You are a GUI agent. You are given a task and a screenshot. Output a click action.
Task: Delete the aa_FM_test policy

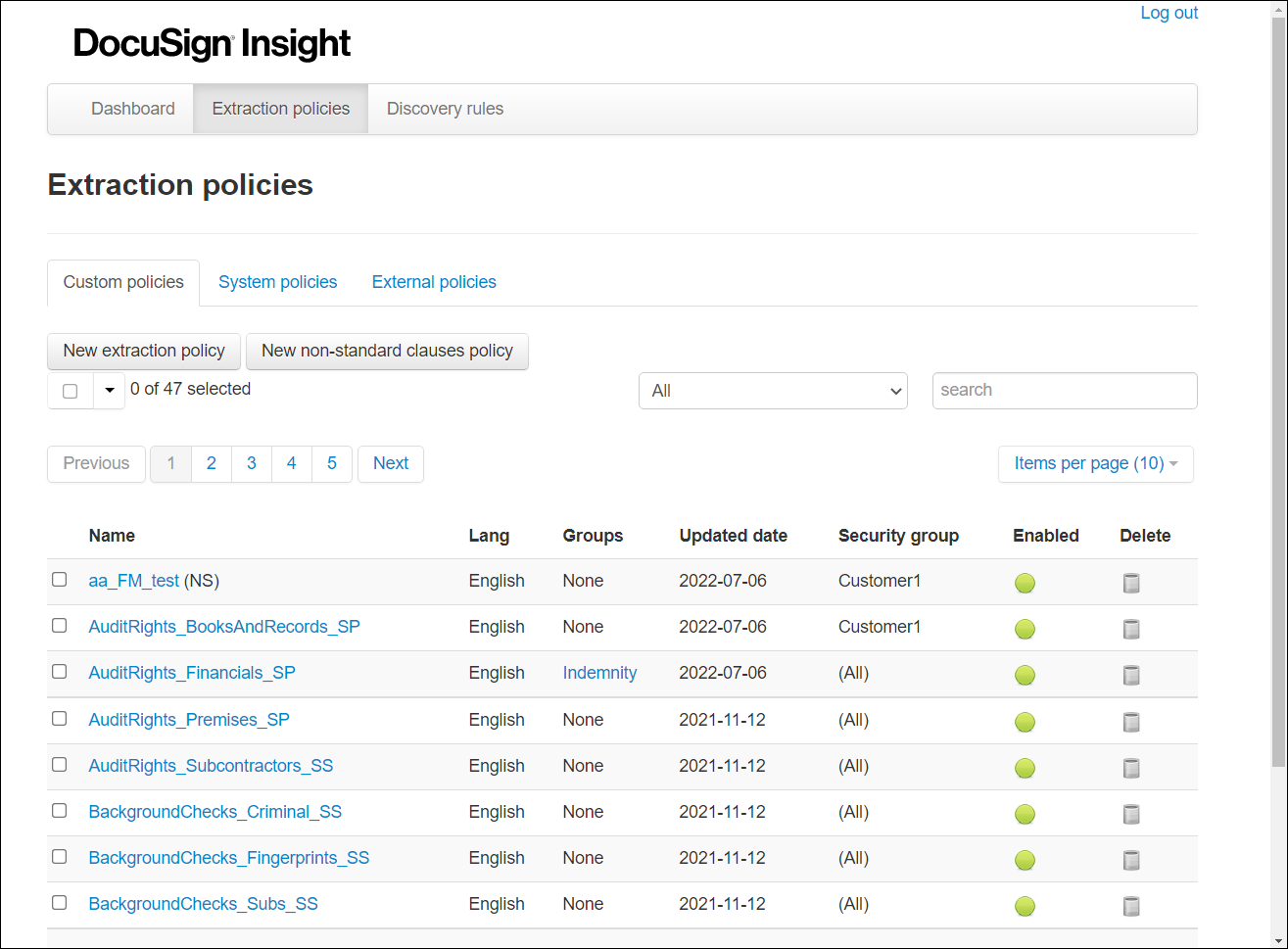point(1131,583)
